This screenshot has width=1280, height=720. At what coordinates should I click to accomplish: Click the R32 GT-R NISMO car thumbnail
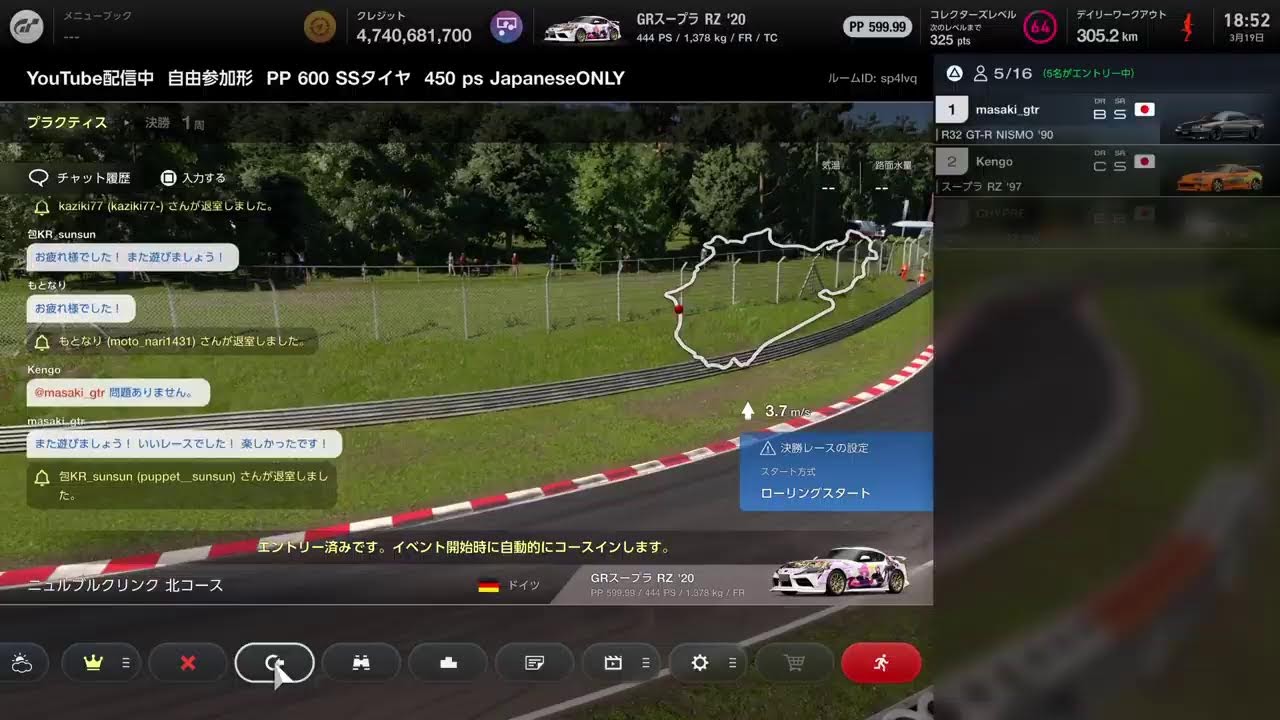pos(1219,123)
